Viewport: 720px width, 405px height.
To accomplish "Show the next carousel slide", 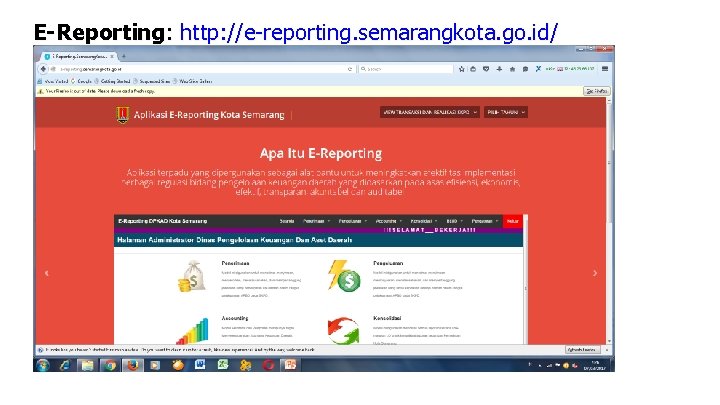I will [595, 273].
